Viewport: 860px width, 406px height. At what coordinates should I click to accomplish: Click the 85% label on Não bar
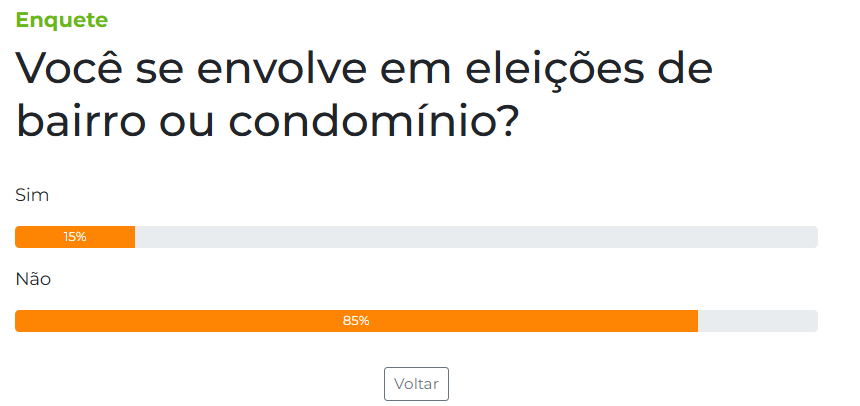point(356,321)
